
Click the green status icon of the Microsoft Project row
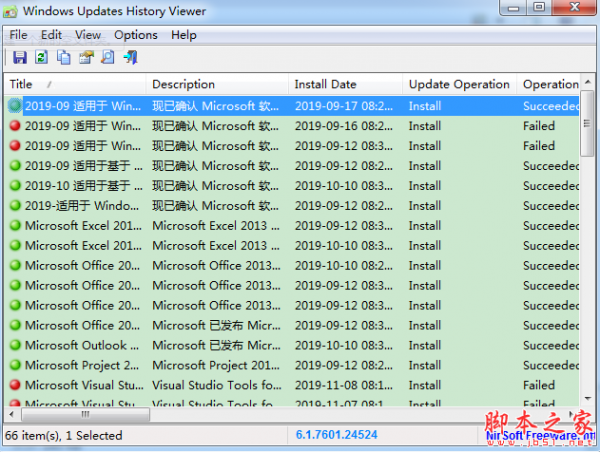(15, 365)
